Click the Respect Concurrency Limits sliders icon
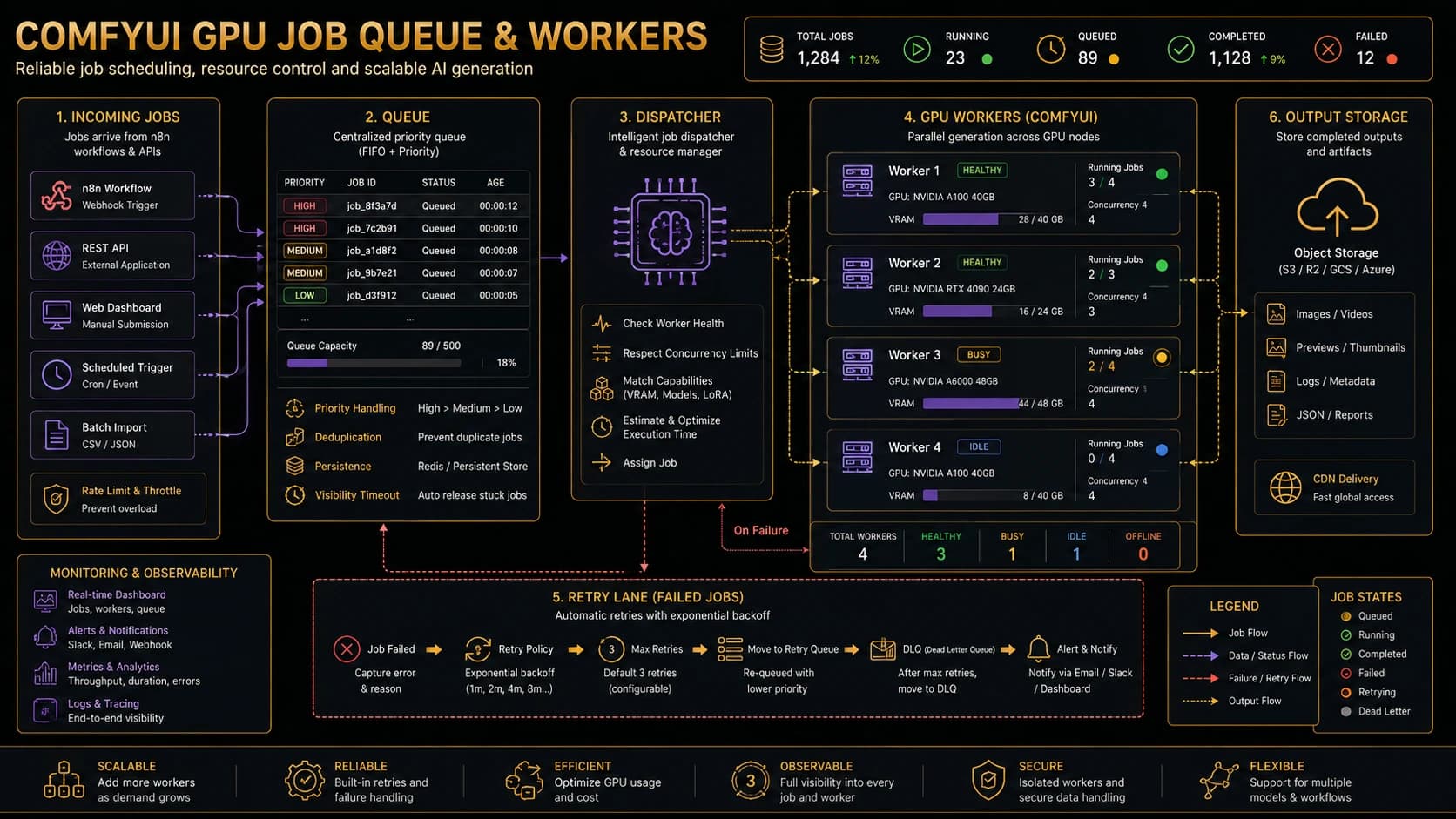1456x819 pixels. [x=602, y=353]
